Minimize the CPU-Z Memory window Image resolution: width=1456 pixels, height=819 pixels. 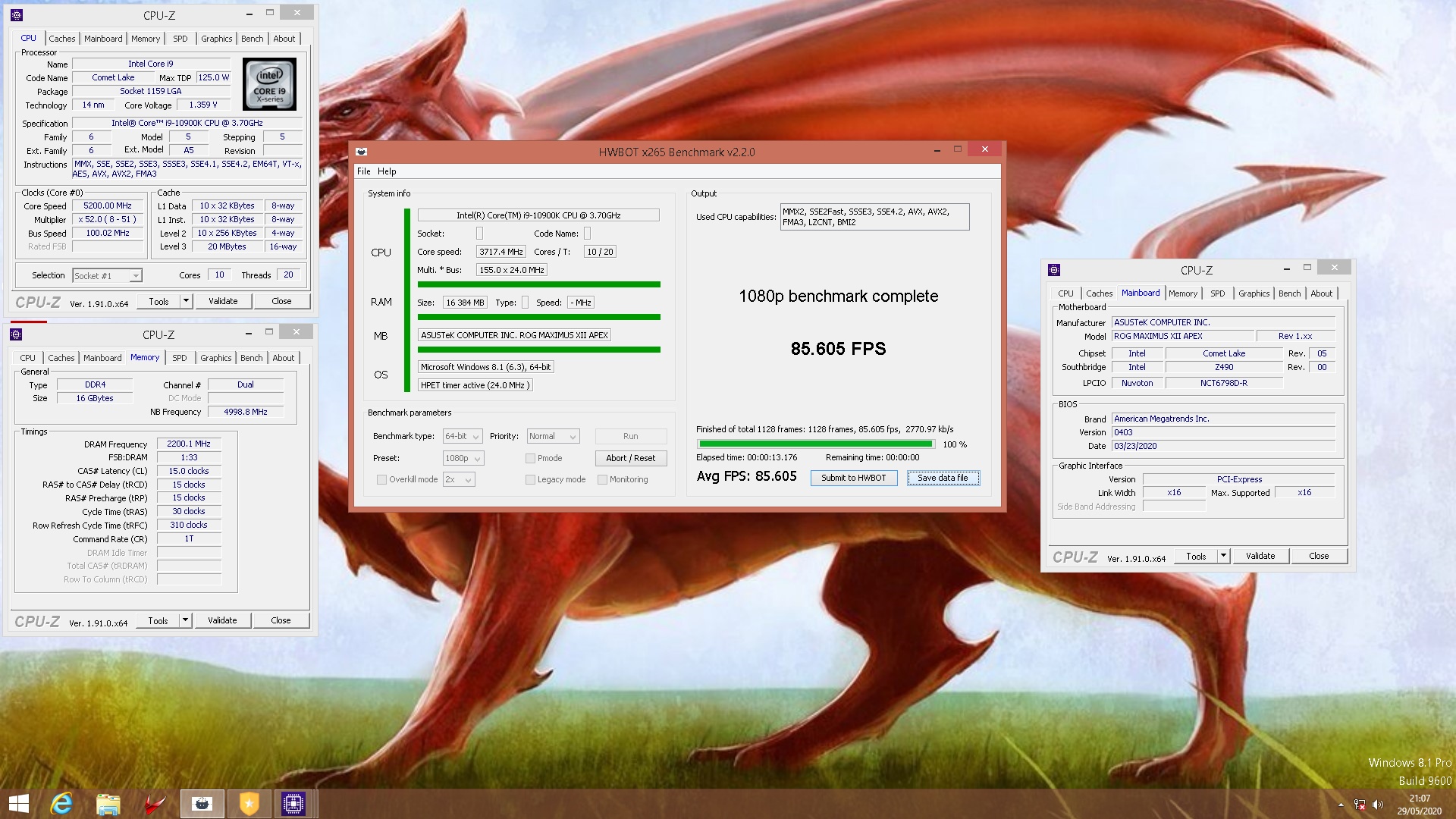pos(249,333)
